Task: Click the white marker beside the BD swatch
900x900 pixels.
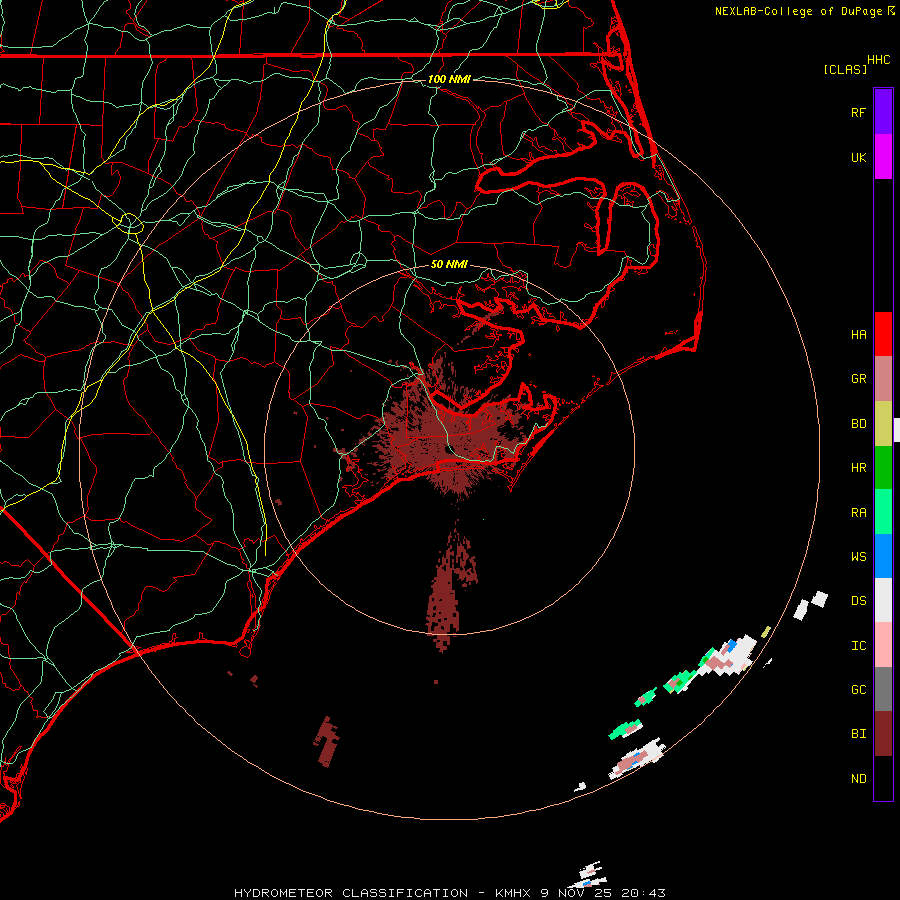Action: 897,430
